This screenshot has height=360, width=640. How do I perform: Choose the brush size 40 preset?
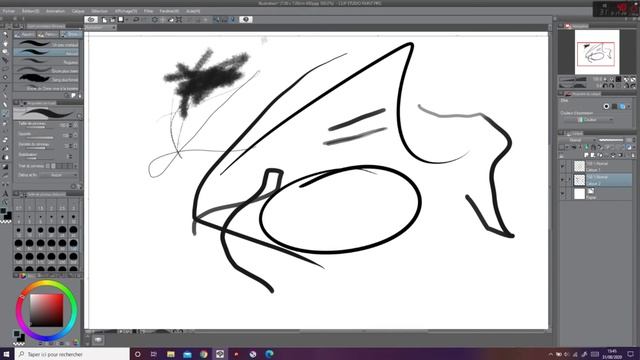pos(18,244)
